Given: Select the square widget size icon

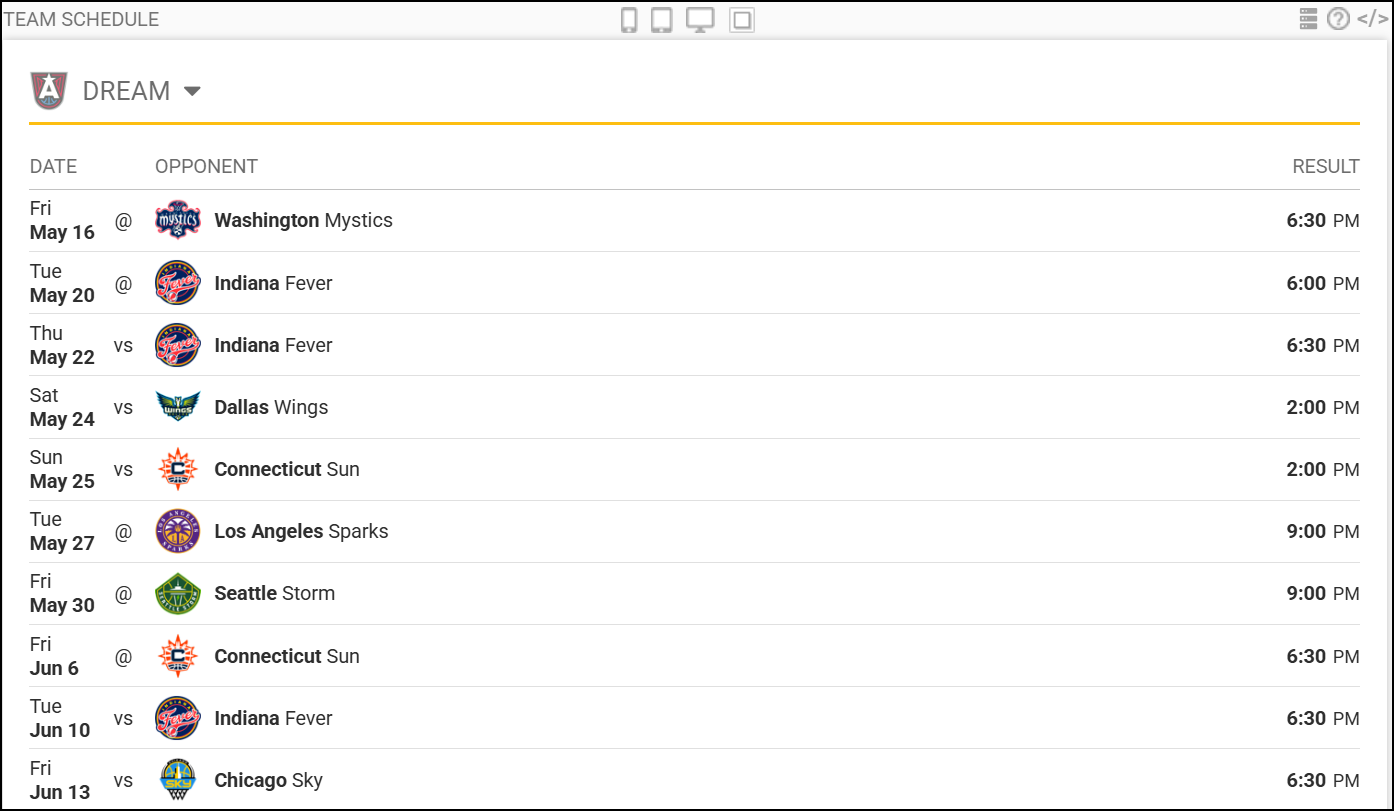Looking at the screenshot, I should coord(742,20).
